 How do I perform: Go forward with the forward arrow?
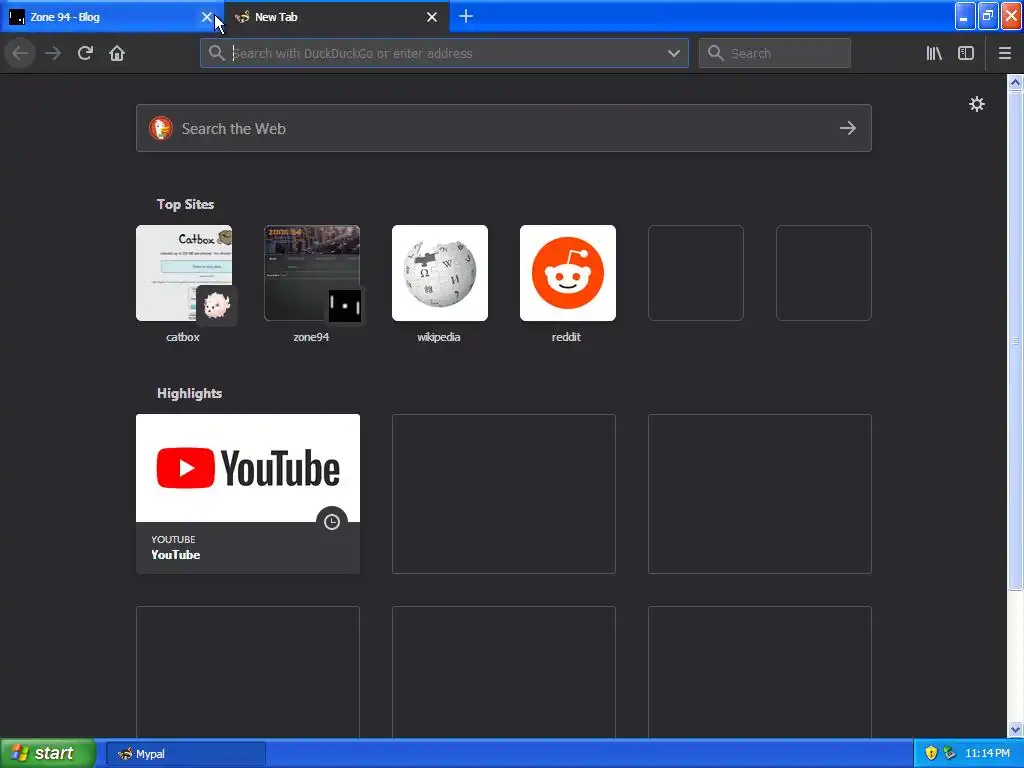coord(53,53)
